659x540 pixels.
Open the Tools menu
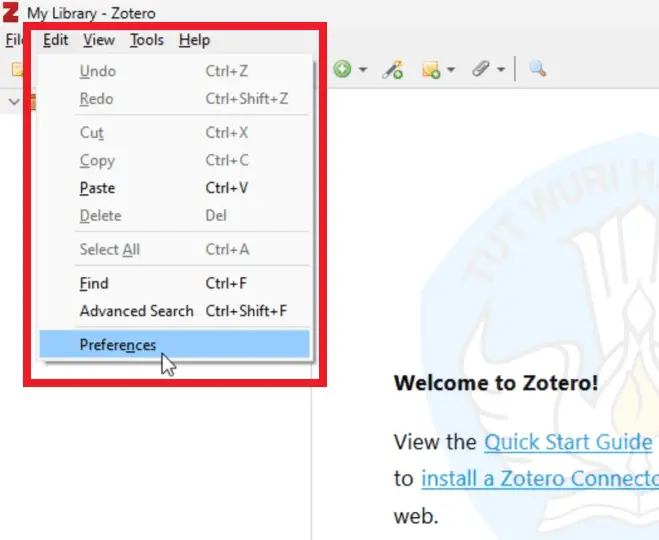[x=147, y=40]
